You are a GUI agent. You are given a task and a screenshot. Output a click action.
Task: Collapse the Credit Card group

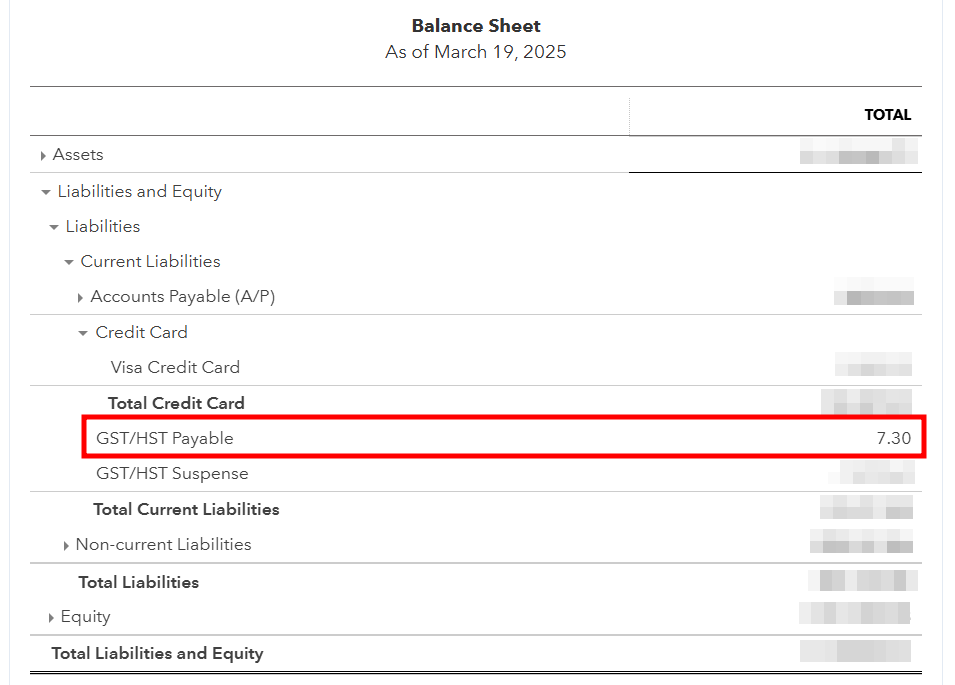point(84,333)
